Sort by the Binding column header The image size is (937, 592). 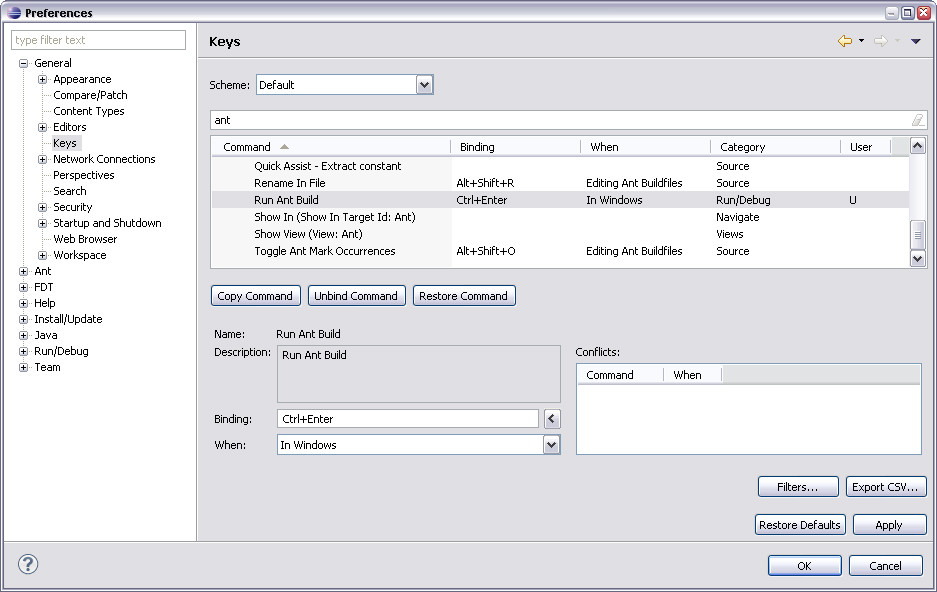tap(515, 147)
